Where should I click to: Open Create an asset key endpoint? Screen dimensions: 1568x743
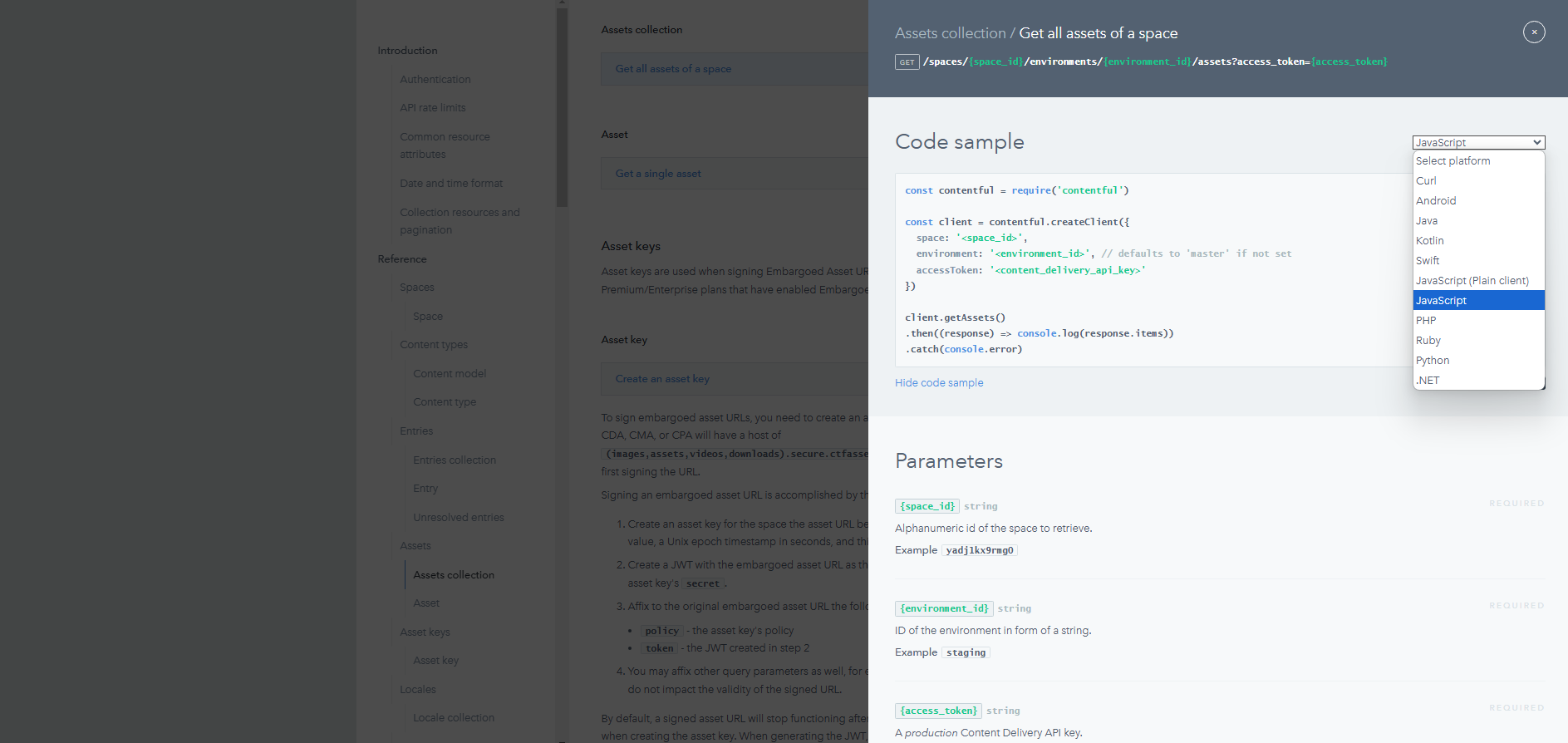tap(735, 378)
